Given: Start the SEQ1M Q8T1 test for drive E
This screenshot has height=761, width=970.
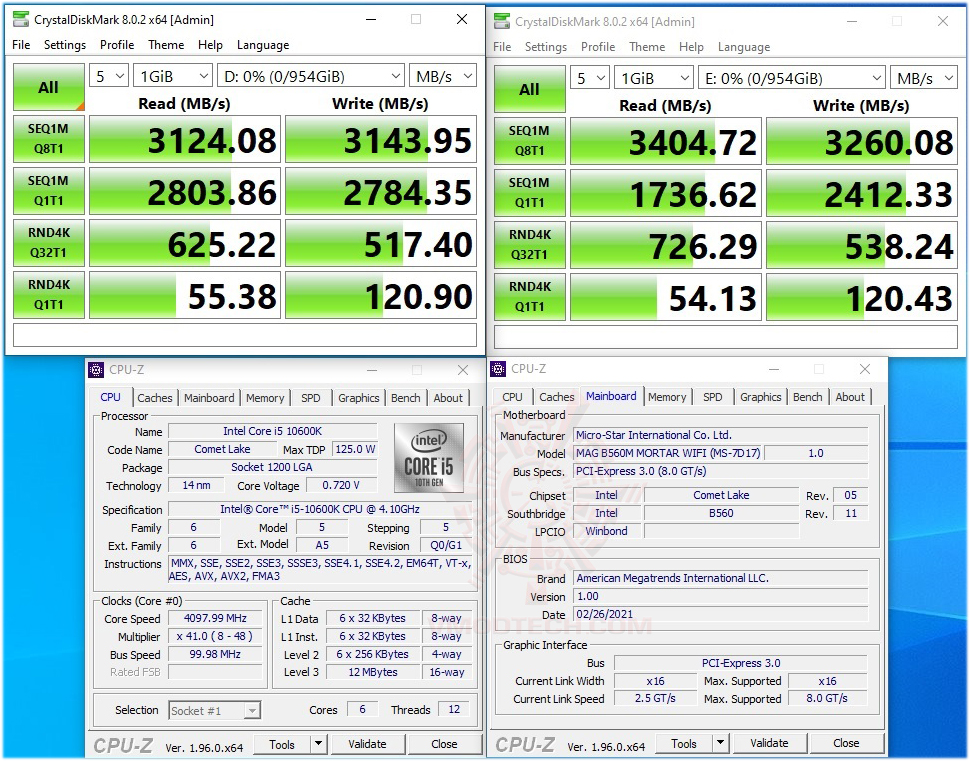Looking at the screenshot, I should [528, 140].
